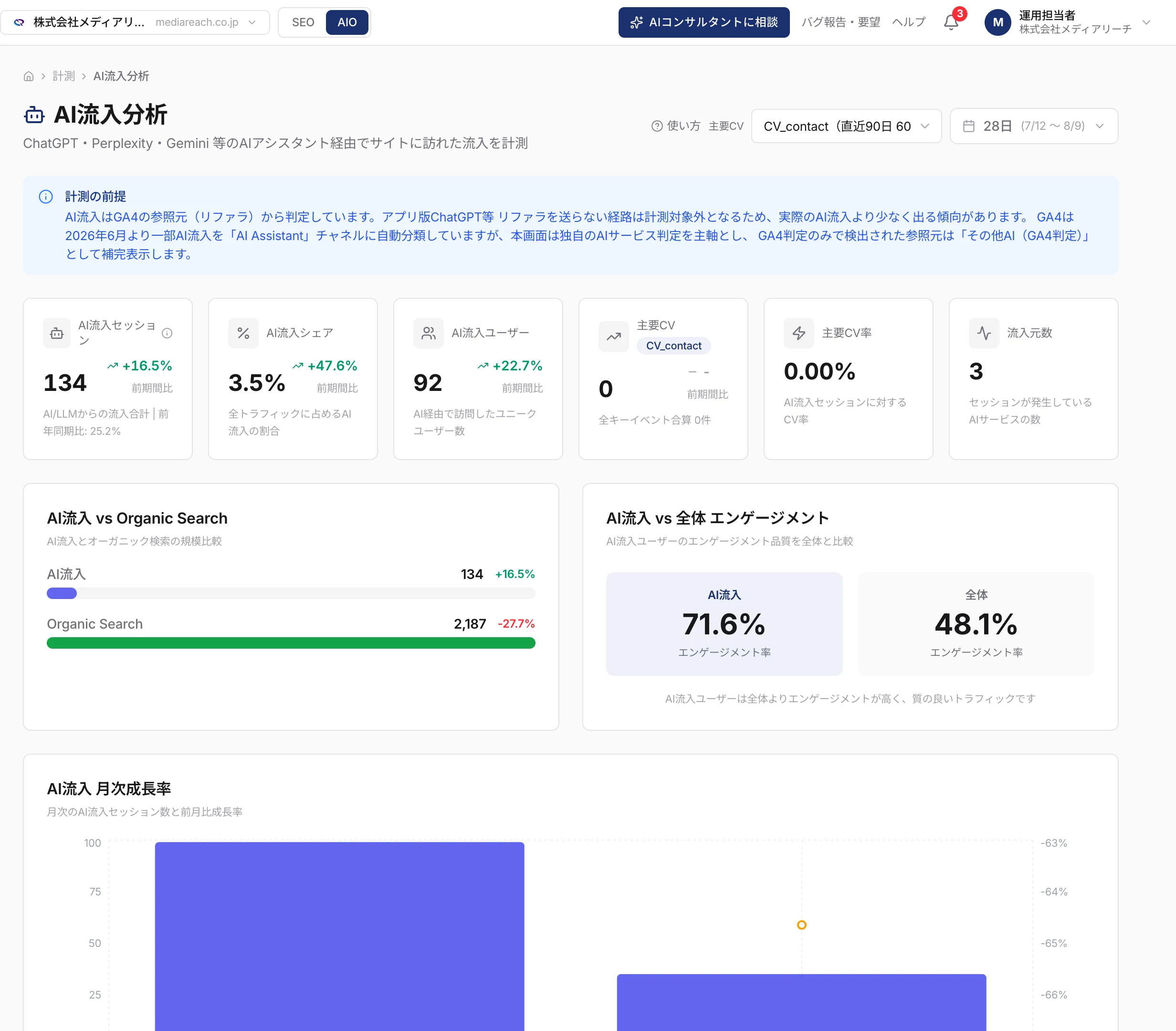1176x1031 pixels.
Task: Click the 2,187 Organic Search count
Action: tap(470, 624)
